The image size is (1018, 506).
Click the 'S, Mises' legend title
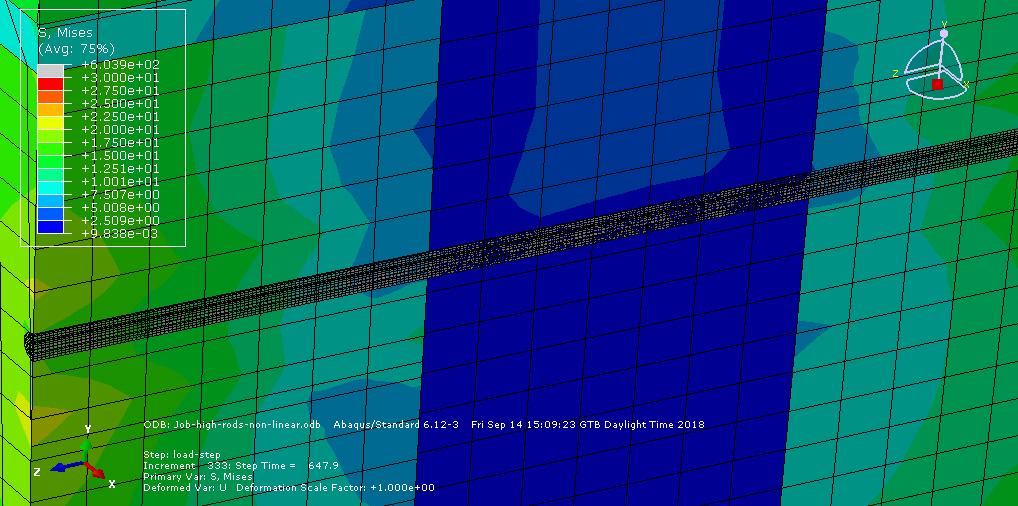pos(66,32)
